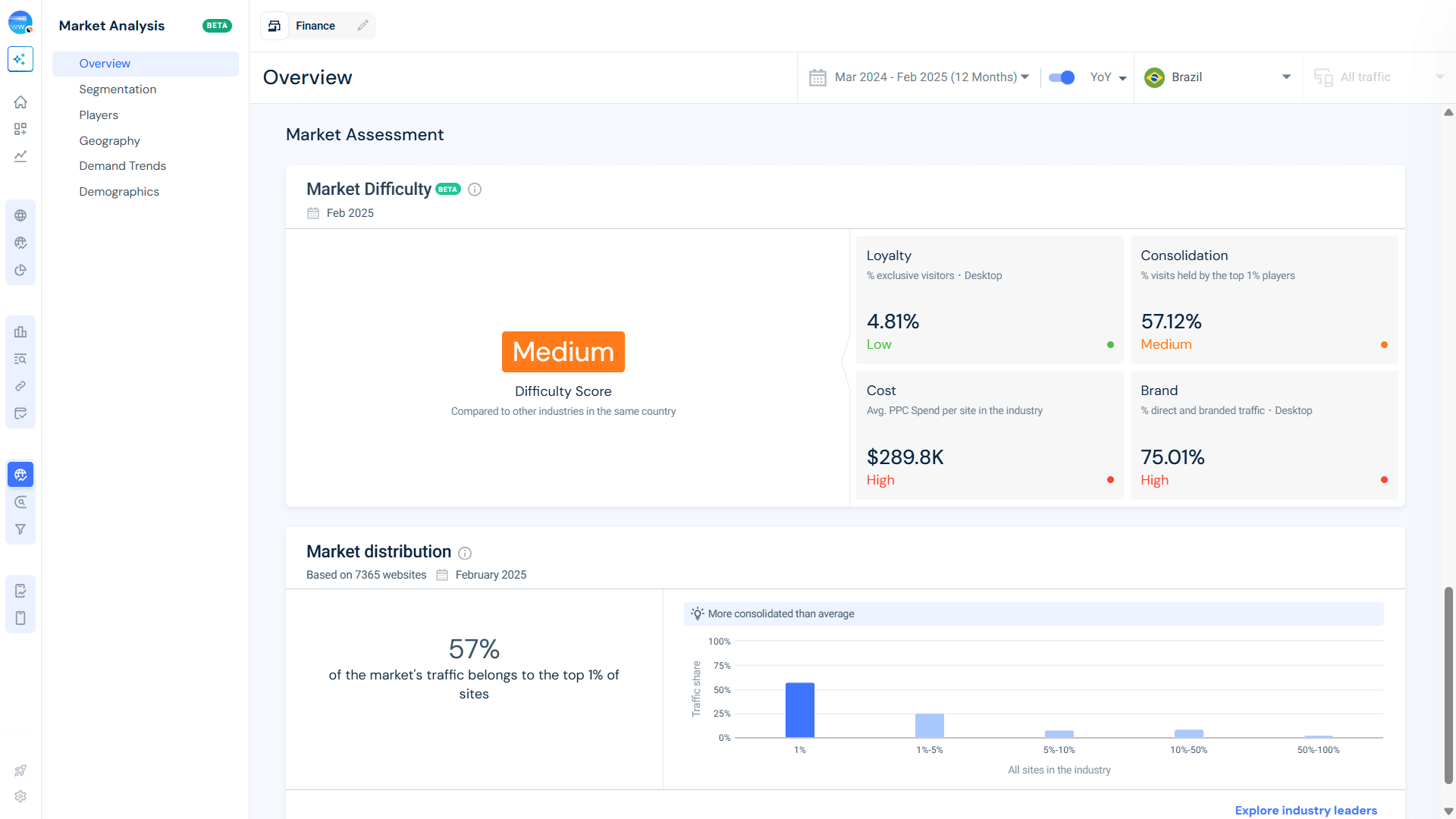Click the home icon in left sidebar
The width and height of the screenshot is (1456, 819).
tap(20, 102)
